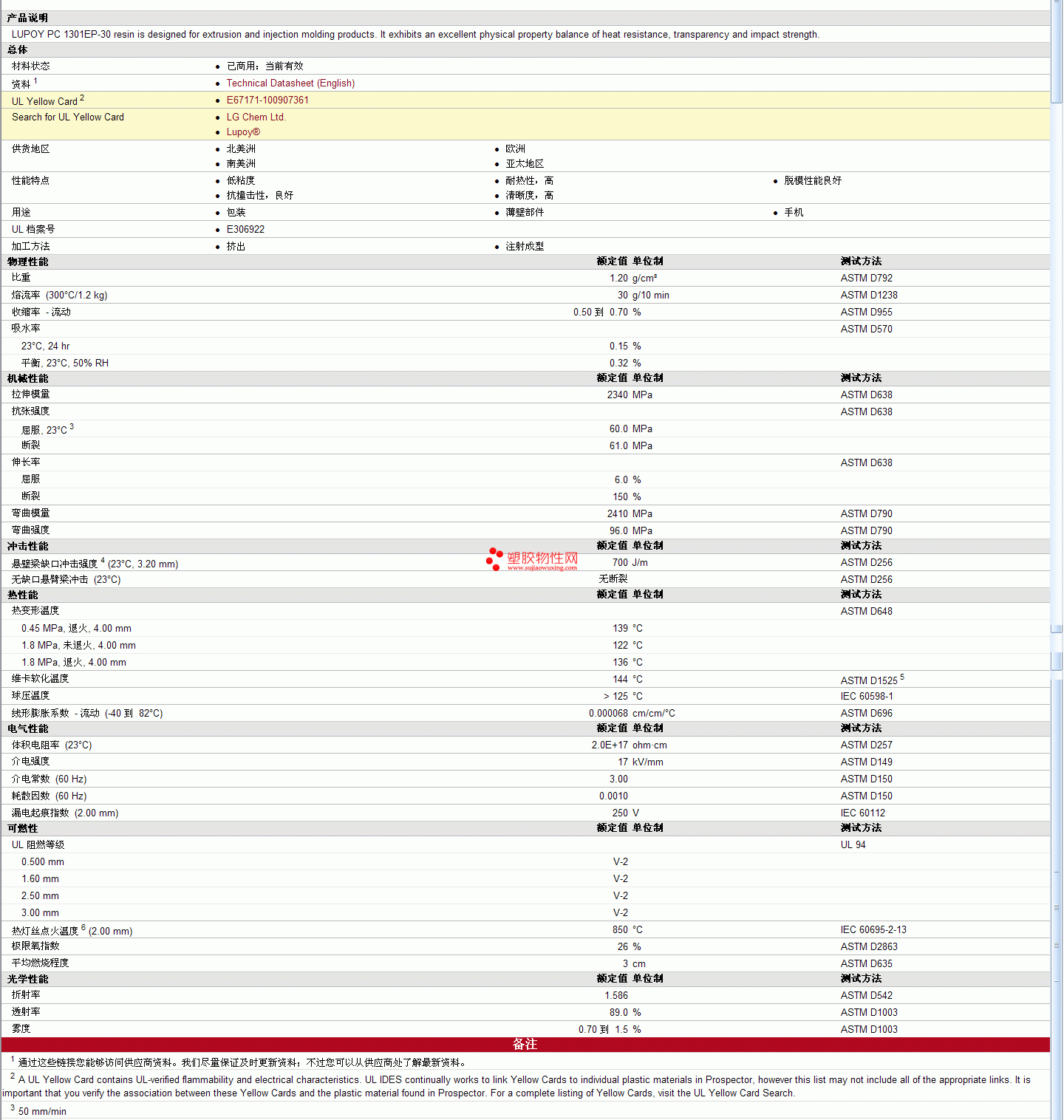Select the V-2 rating for 3.00 mm

[621, 913]
